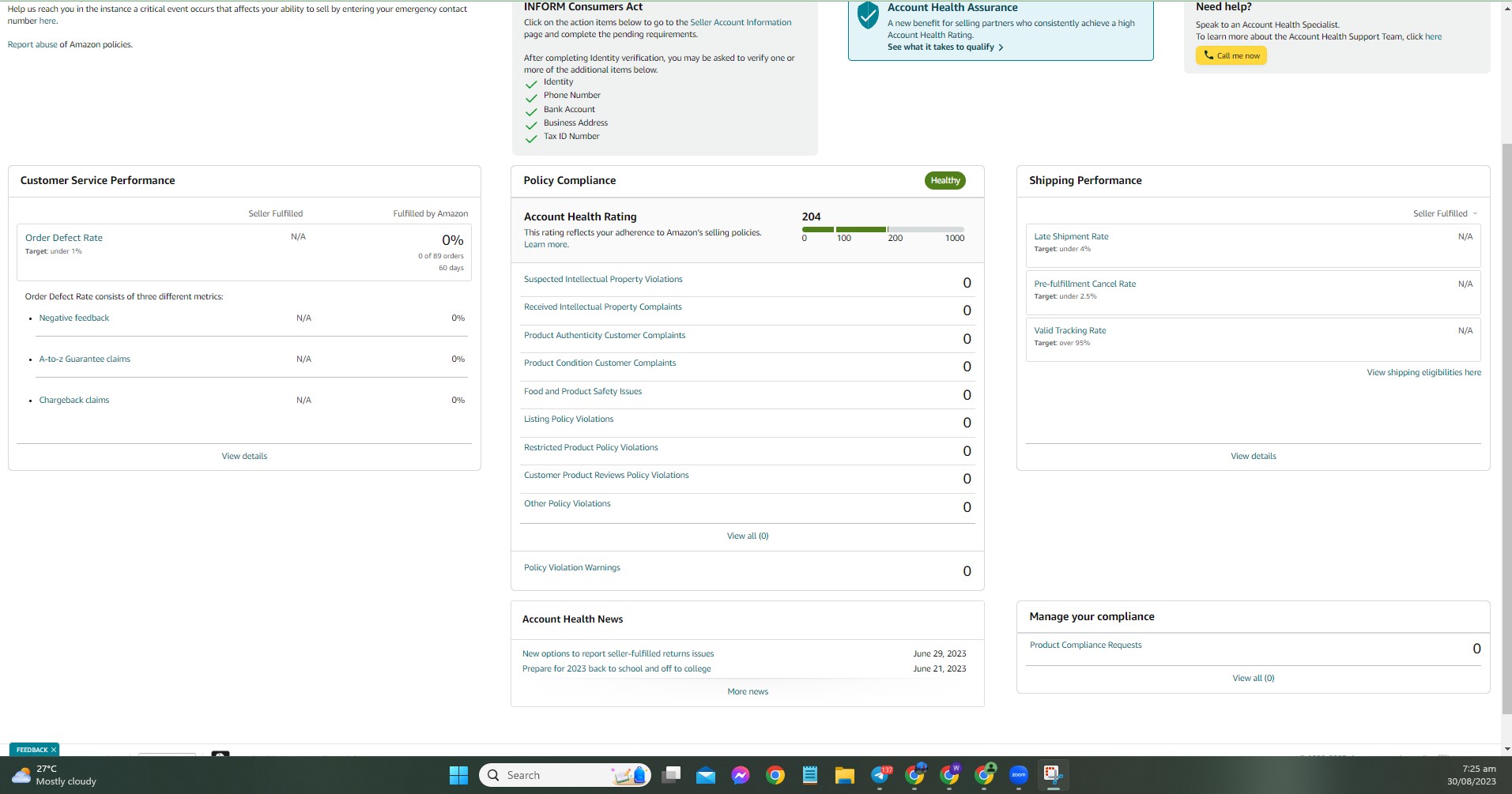The height and width of the screenshot is (794, 1512).
Task: Open Product Compliance Requests
Action: (1085, 645)
